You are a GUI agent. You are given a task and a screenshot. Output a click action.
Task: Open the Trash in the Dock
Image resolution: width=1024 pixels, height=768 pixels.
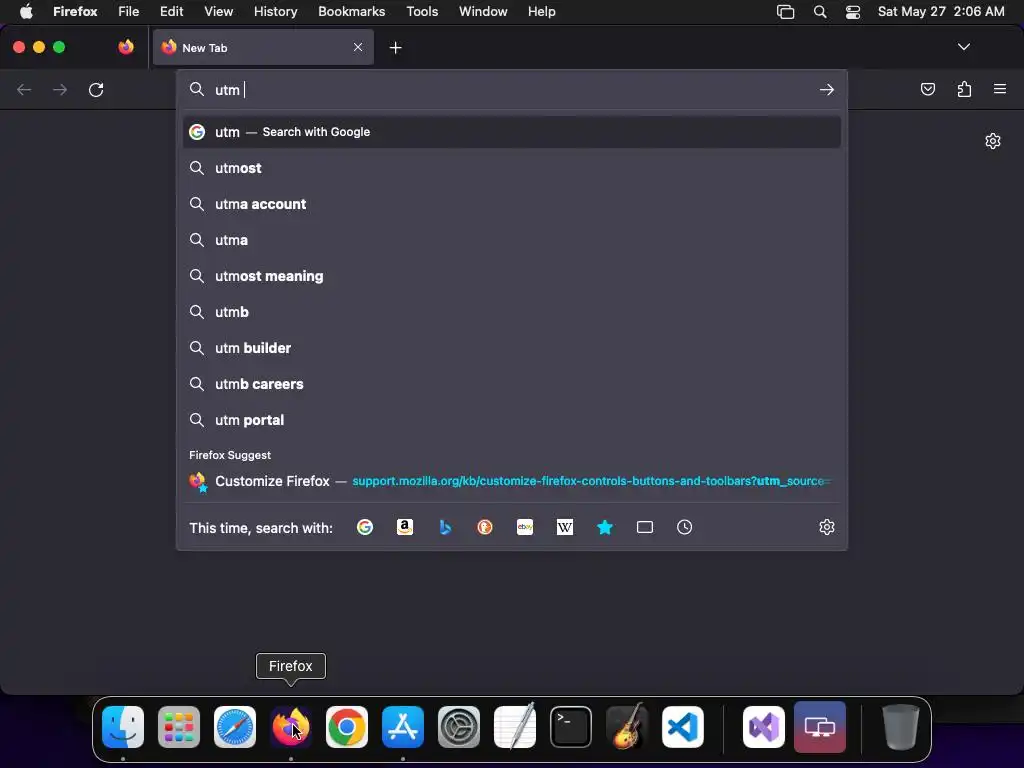(900, 727)
